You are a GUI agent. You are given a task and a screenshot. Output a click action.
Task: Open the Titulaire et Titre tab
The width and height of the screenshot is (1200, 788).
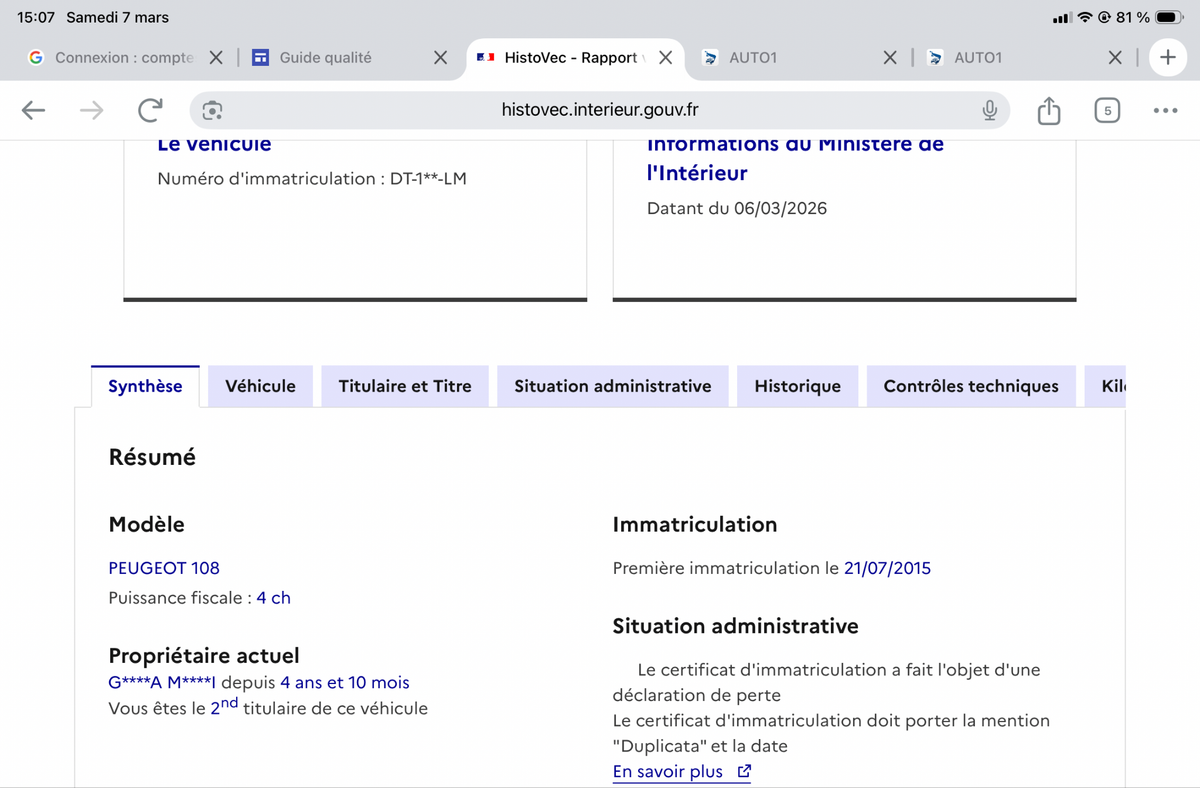(x=405, y=386)
